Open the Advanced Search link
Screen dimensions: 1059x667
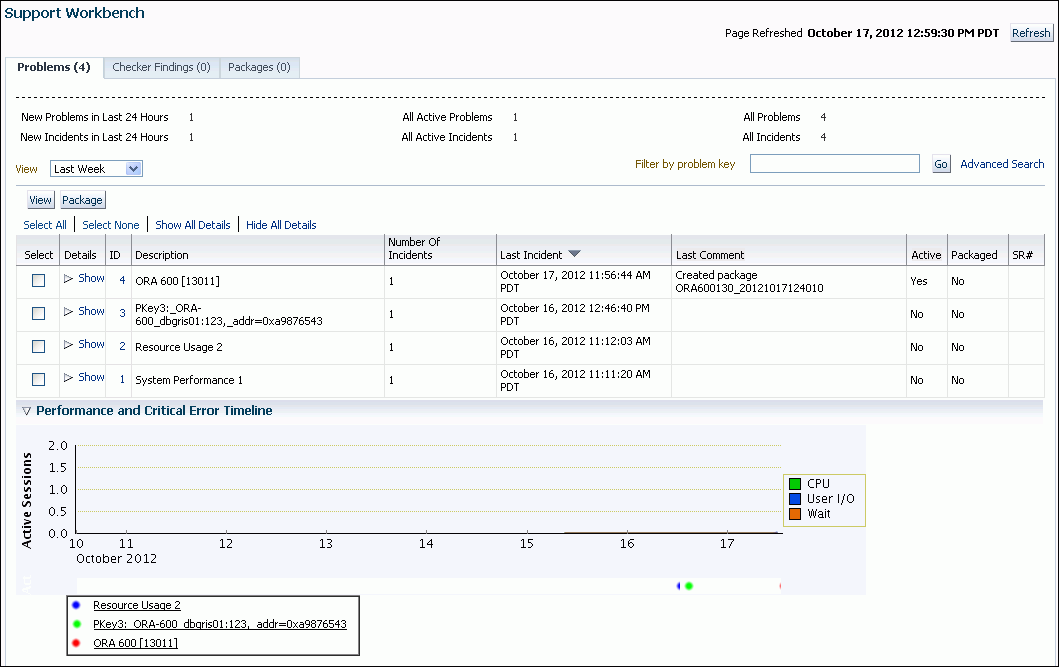tap(1002, 164)
